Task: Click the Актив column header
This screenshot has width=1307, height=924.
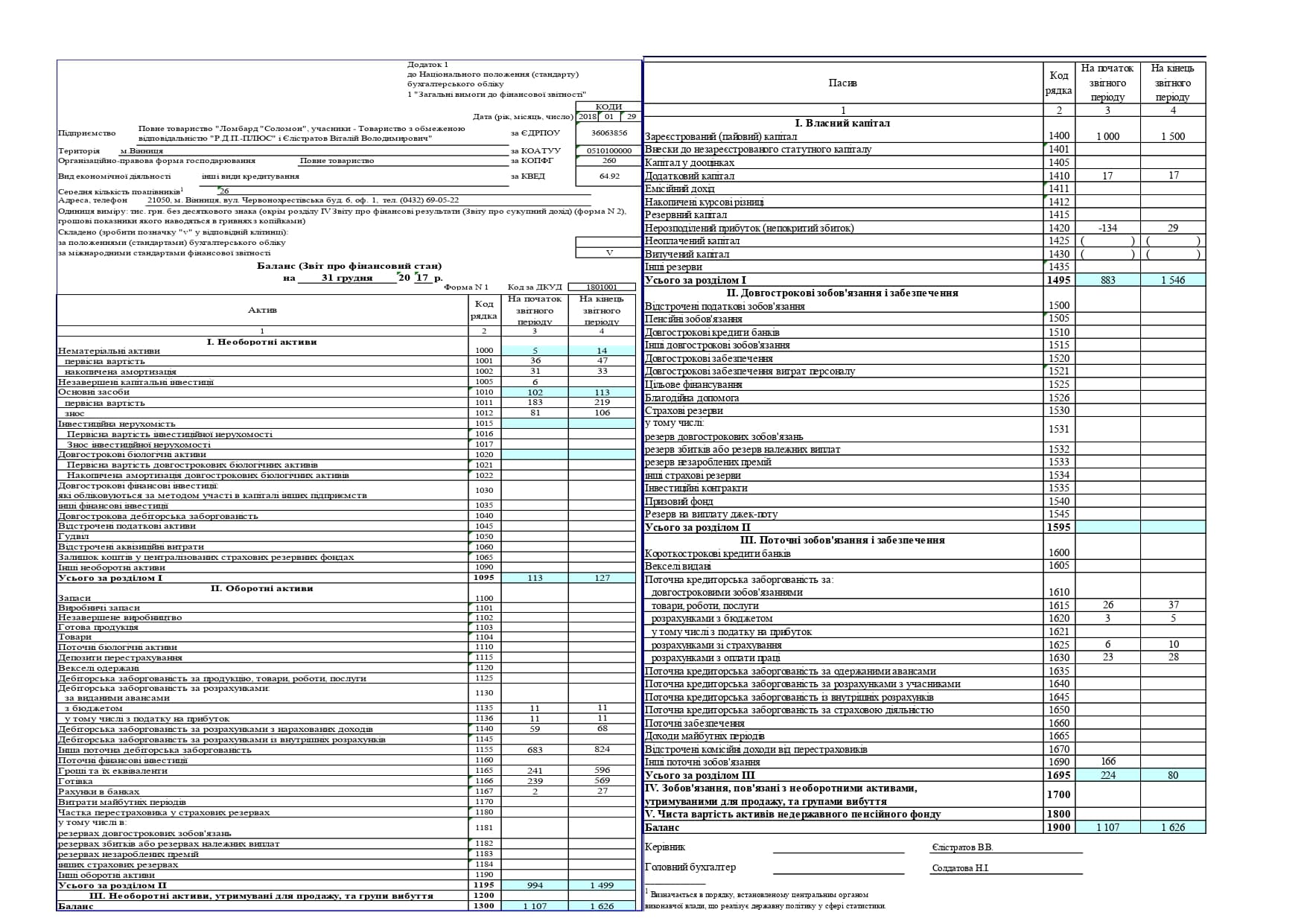Action: [262, 310]
